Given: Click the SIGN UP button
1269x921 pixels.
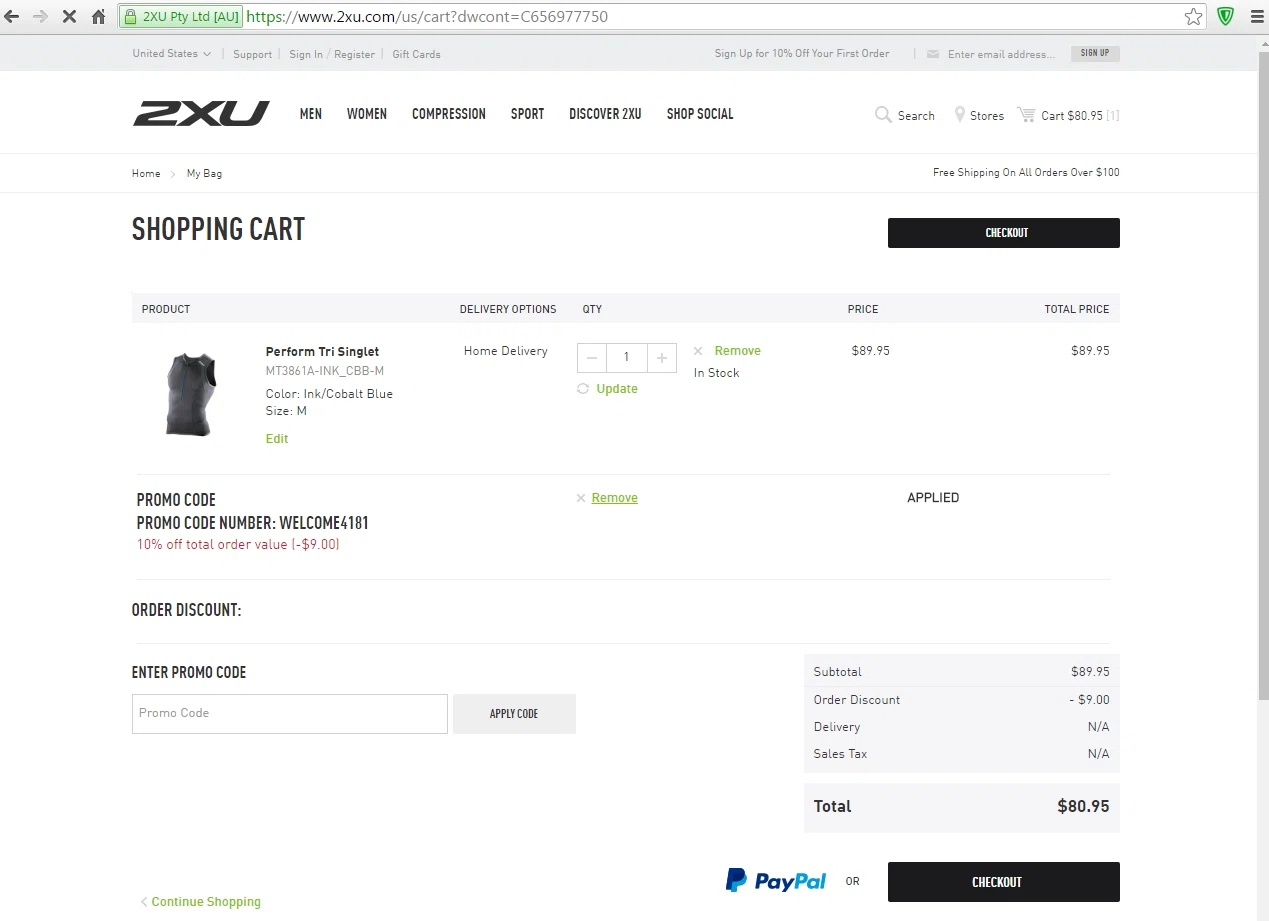Looking at the screenshot, I should [x=1095, y=53].
